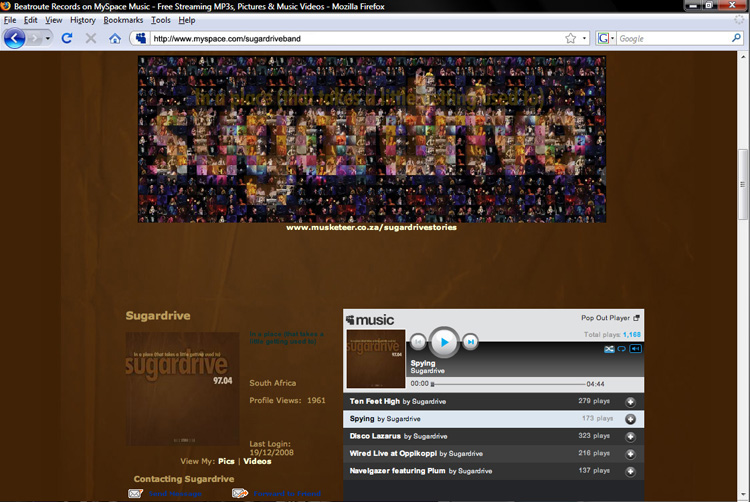The image size is (750, 502).
Task: Click the Pics link
Action: [x=226, y=461]
